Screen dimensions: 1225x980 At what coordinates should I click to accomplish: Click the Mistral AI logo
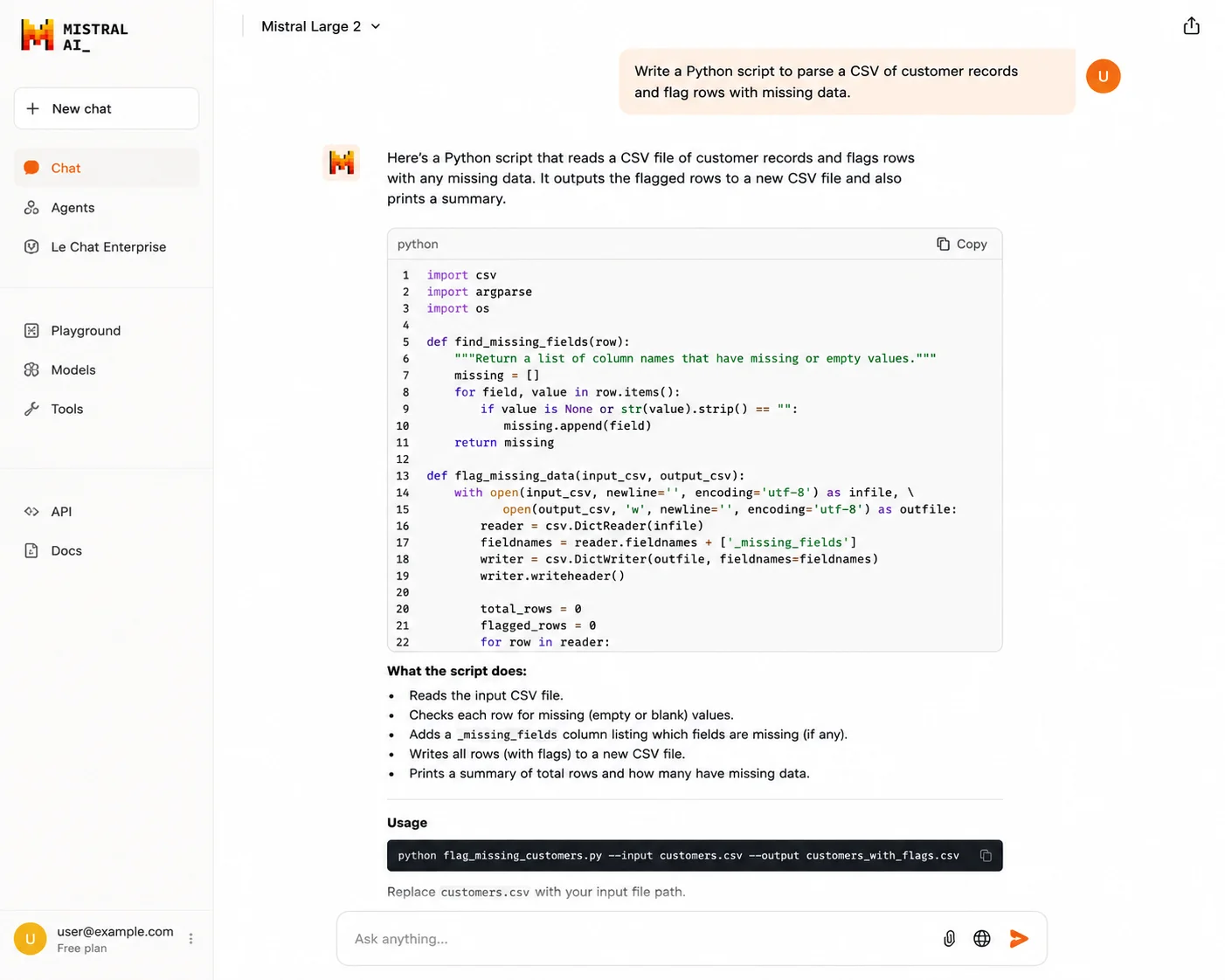point(74,35)
